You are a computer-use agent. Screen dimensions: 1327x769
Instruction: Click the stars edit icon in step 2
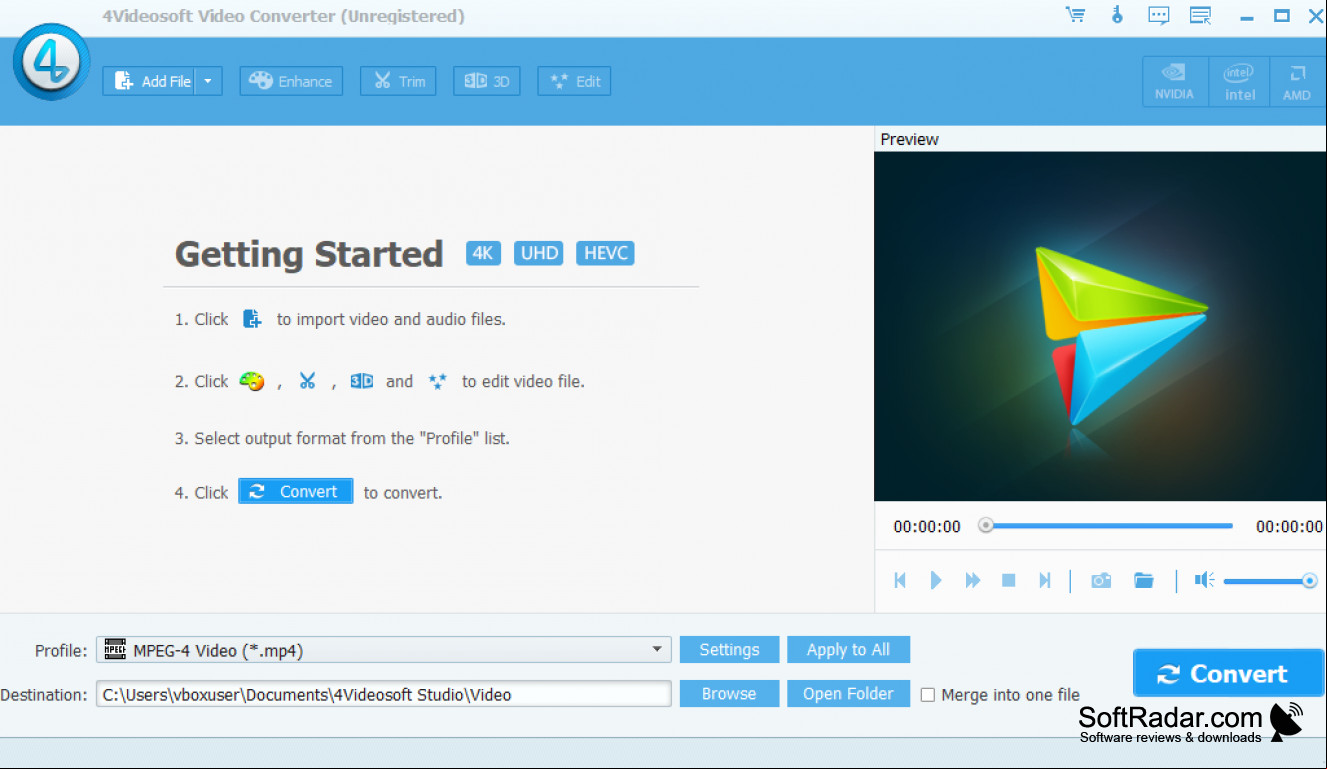(437, 381)
